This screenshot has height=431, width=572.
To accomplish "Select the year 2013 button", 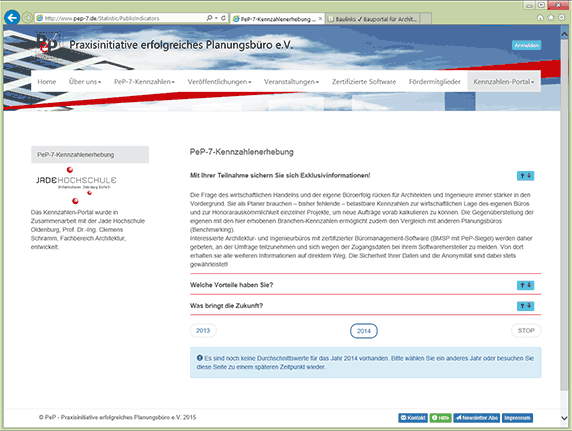I will (203, 331).
